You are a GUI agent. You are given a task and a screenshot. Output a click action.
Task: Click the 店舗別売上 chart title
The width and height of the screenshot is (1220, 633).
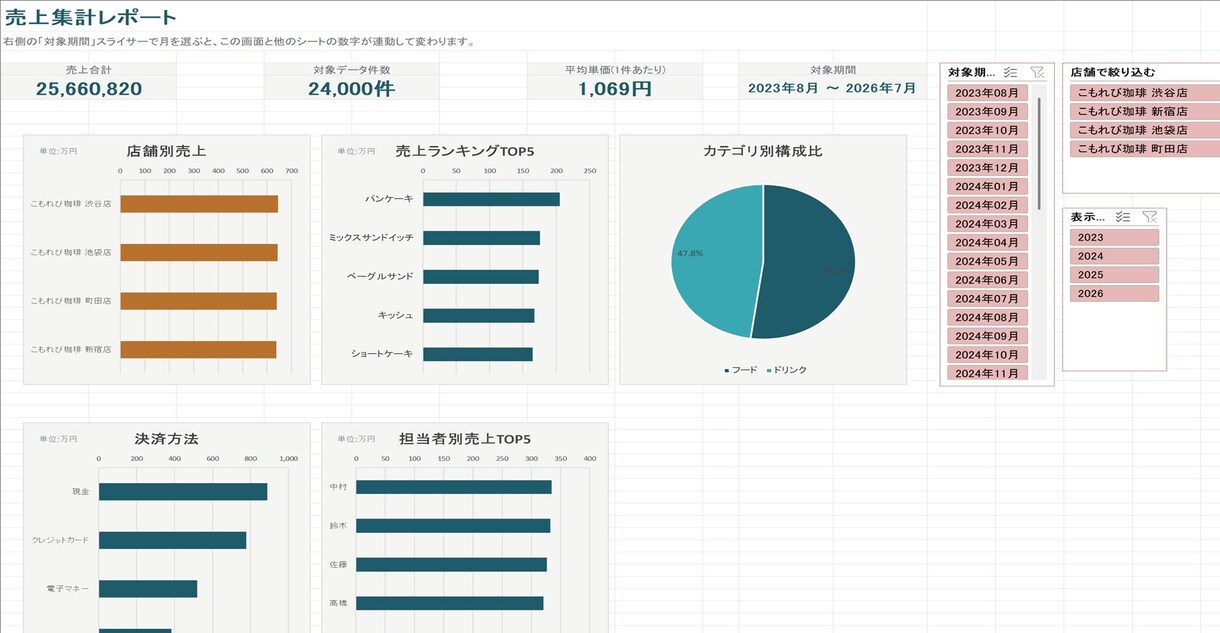click(166, 151)
